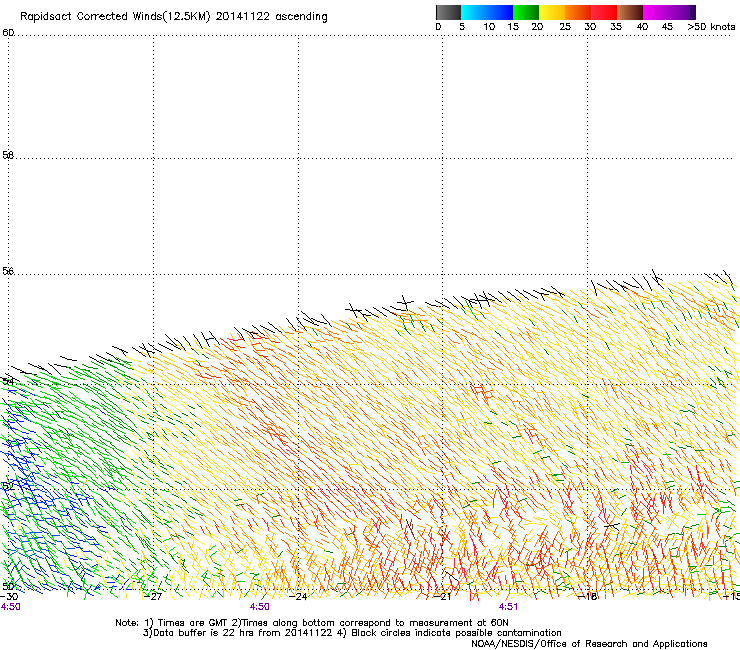
Task: Click the legend tick label '10'
Action: pos(489,27)
